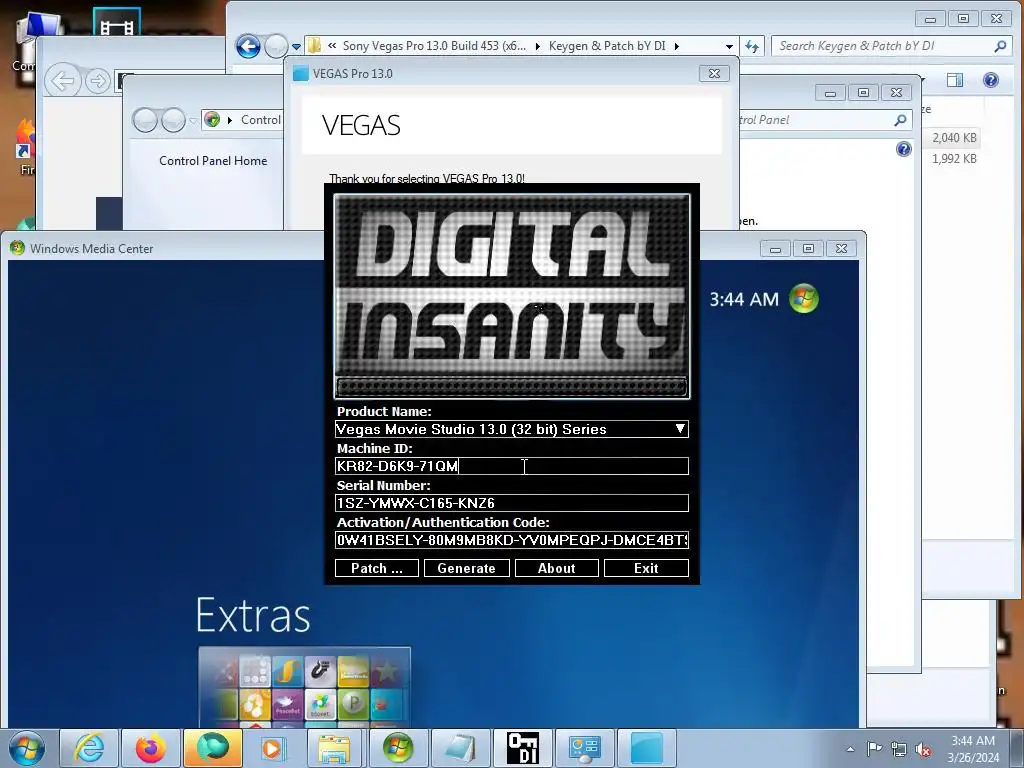The width and height of the screenshot is (1024, 768).
Task: Go back in the Control Panel window
Action: click(145, 120)
